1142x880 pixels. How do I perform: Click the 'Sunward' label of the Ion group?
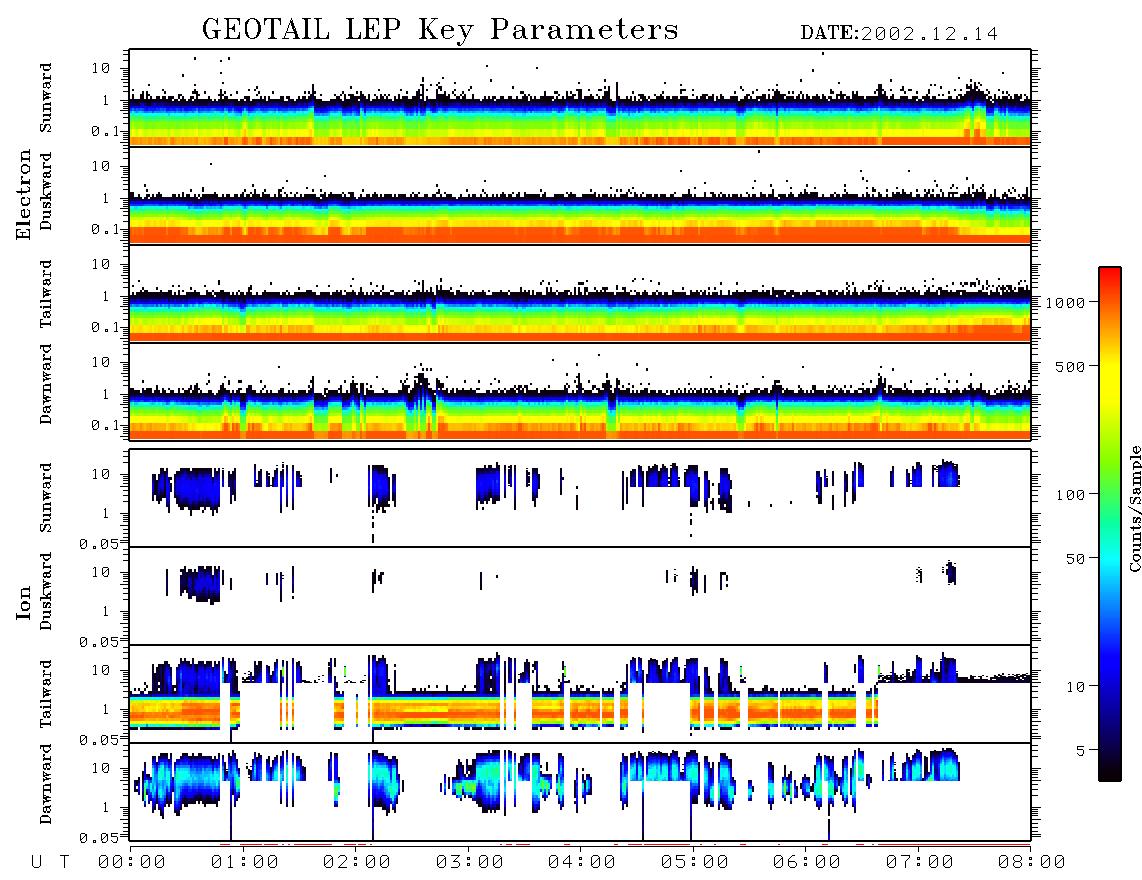(x=46, y=497)
